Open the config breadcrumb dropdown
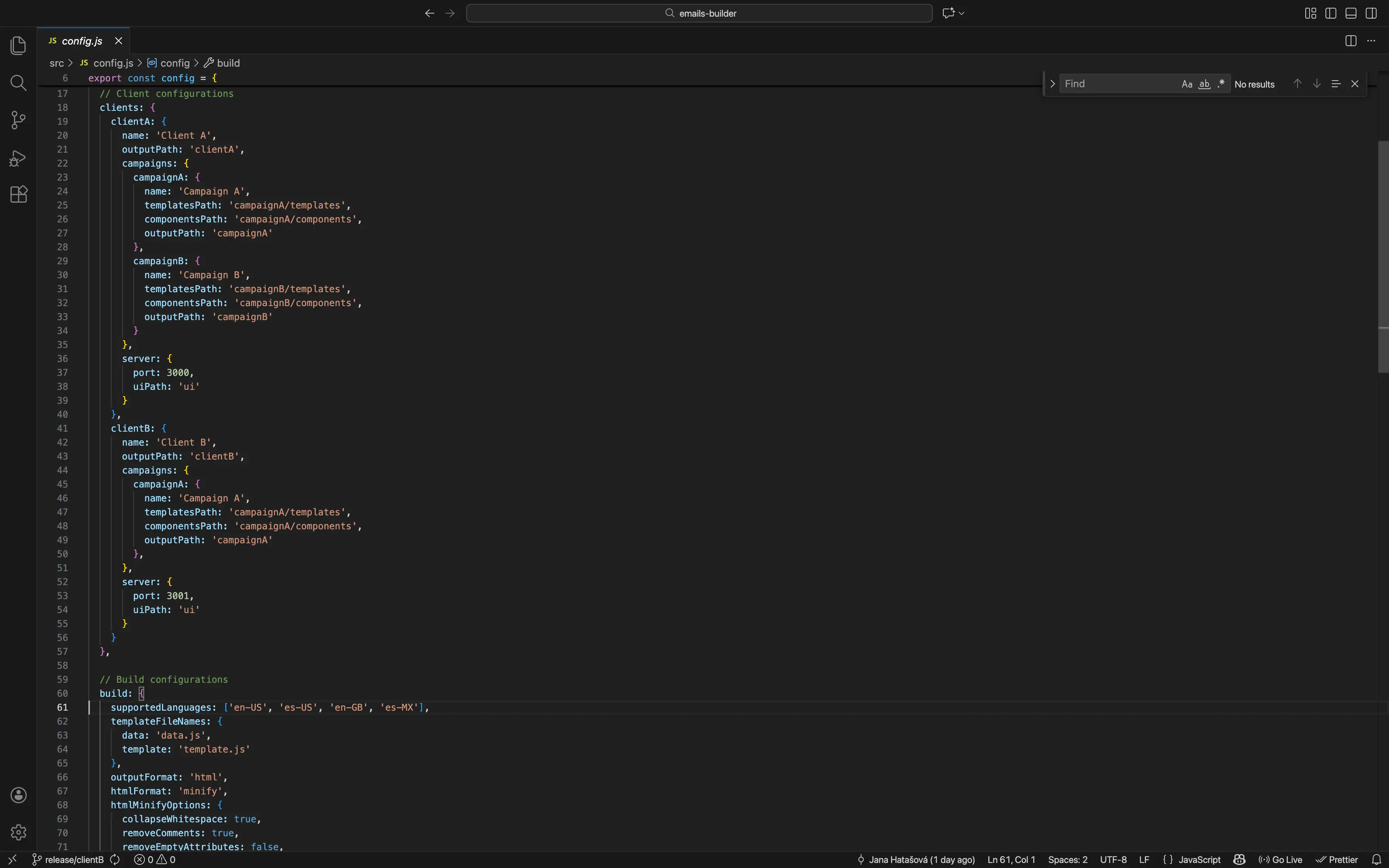This screenshot has height=868, width=1389. tap(173, 63)
